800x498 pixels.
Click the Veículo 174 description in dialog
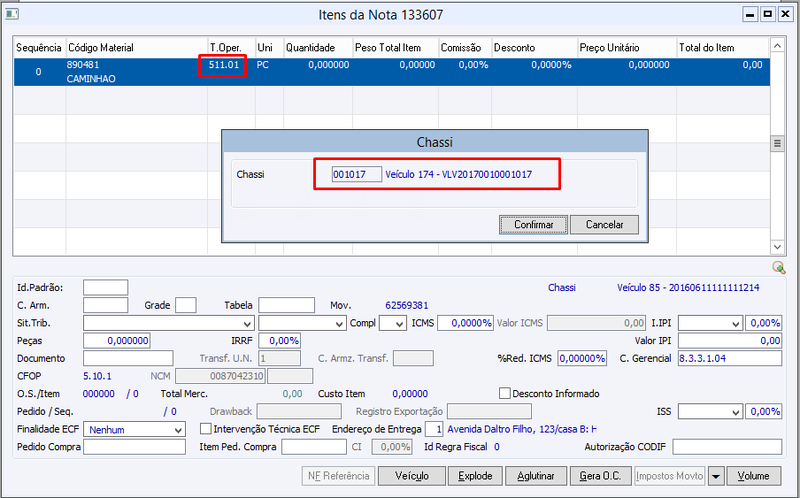[459, 175]
